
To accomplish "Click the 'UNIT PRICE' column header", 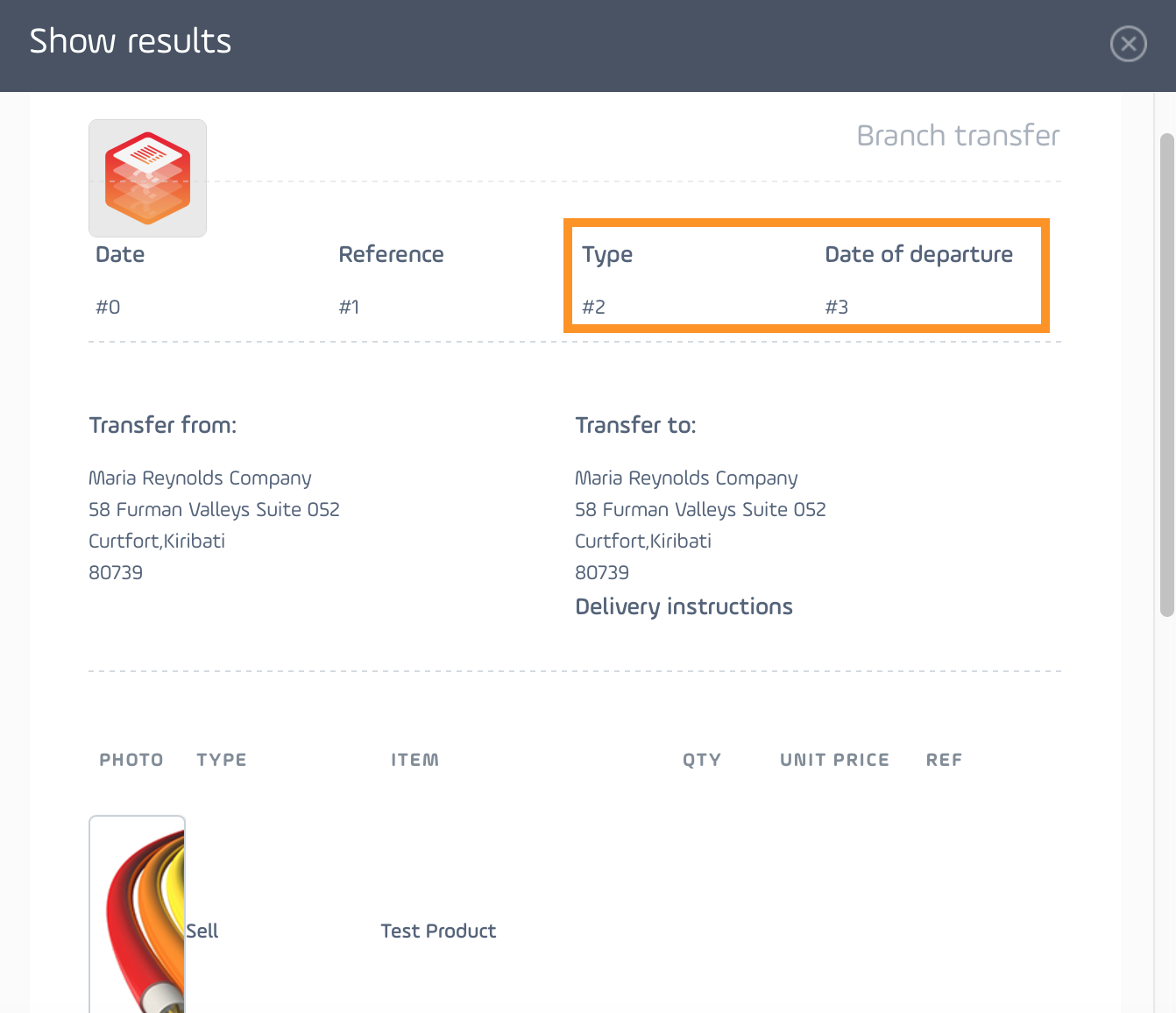I will 835,760.
